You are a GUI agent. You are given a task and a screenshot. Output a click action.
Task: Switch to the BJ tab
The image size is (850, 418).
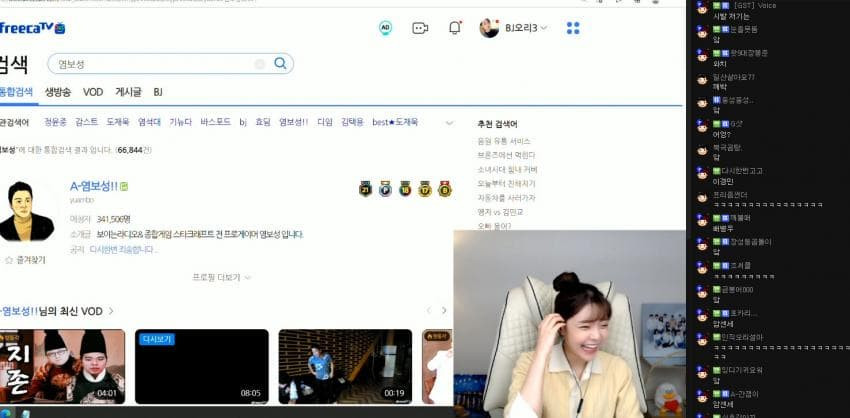coord(158,92)
